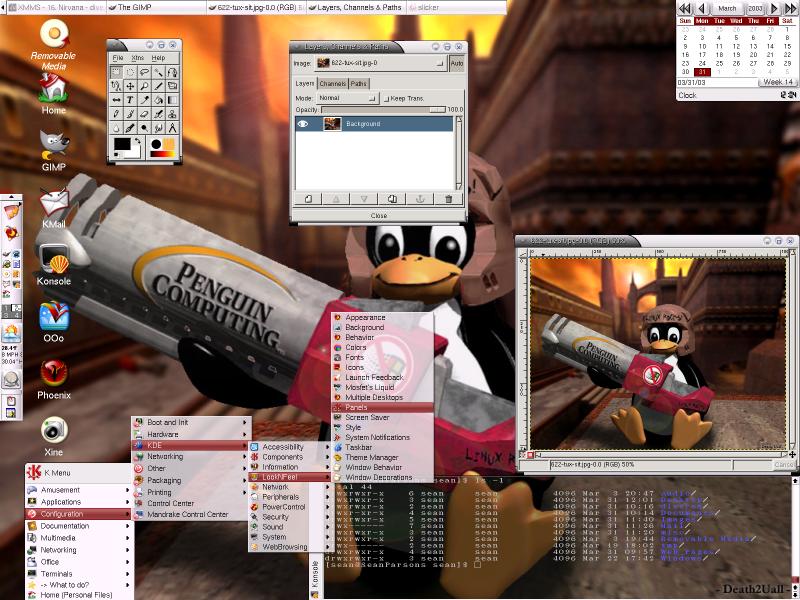Viewport: 800px width, 600px height.
Task: Expand the Multimedia submenu in K Menu
Action: coord(78,538)
